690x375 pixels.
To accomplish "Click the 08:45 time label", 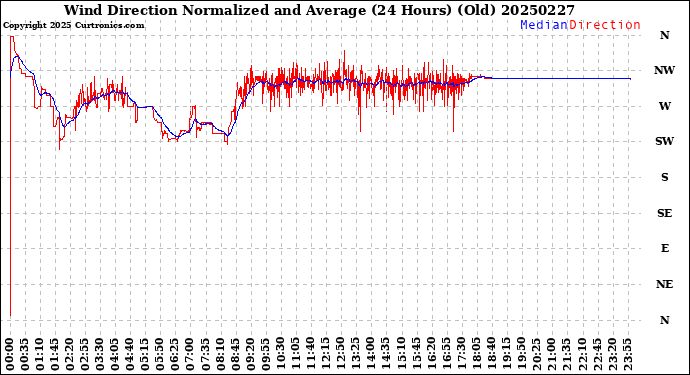I will click(x=236, y=354).
